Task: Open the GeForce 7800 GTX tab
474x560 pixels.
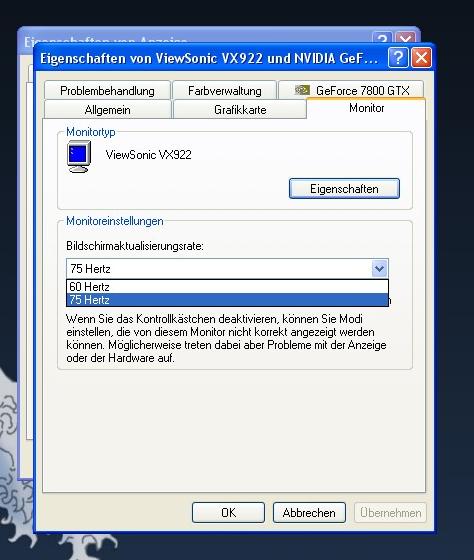Action: (351, 90)
